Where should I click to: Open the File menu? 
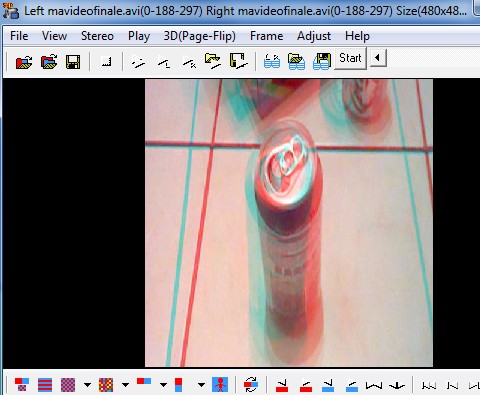point(19,36)
